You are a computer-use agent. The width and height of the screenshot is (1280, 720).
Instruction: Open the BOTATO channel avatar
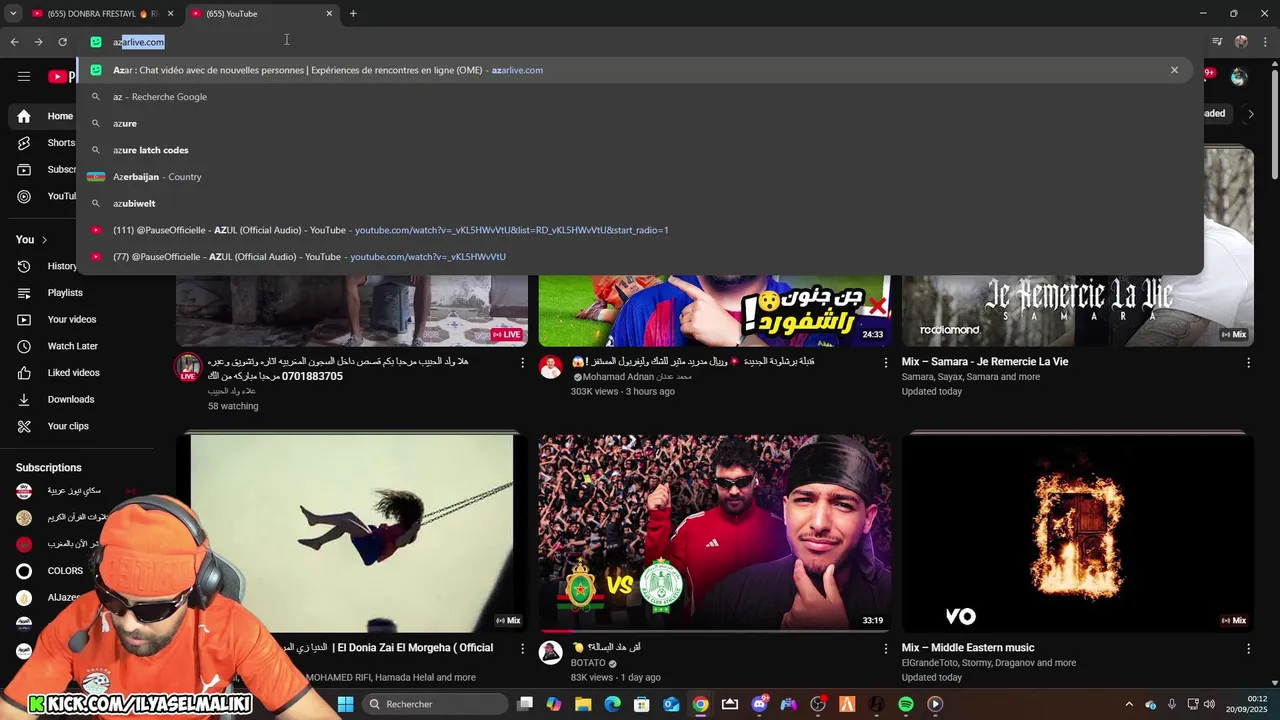click(550, 653)
